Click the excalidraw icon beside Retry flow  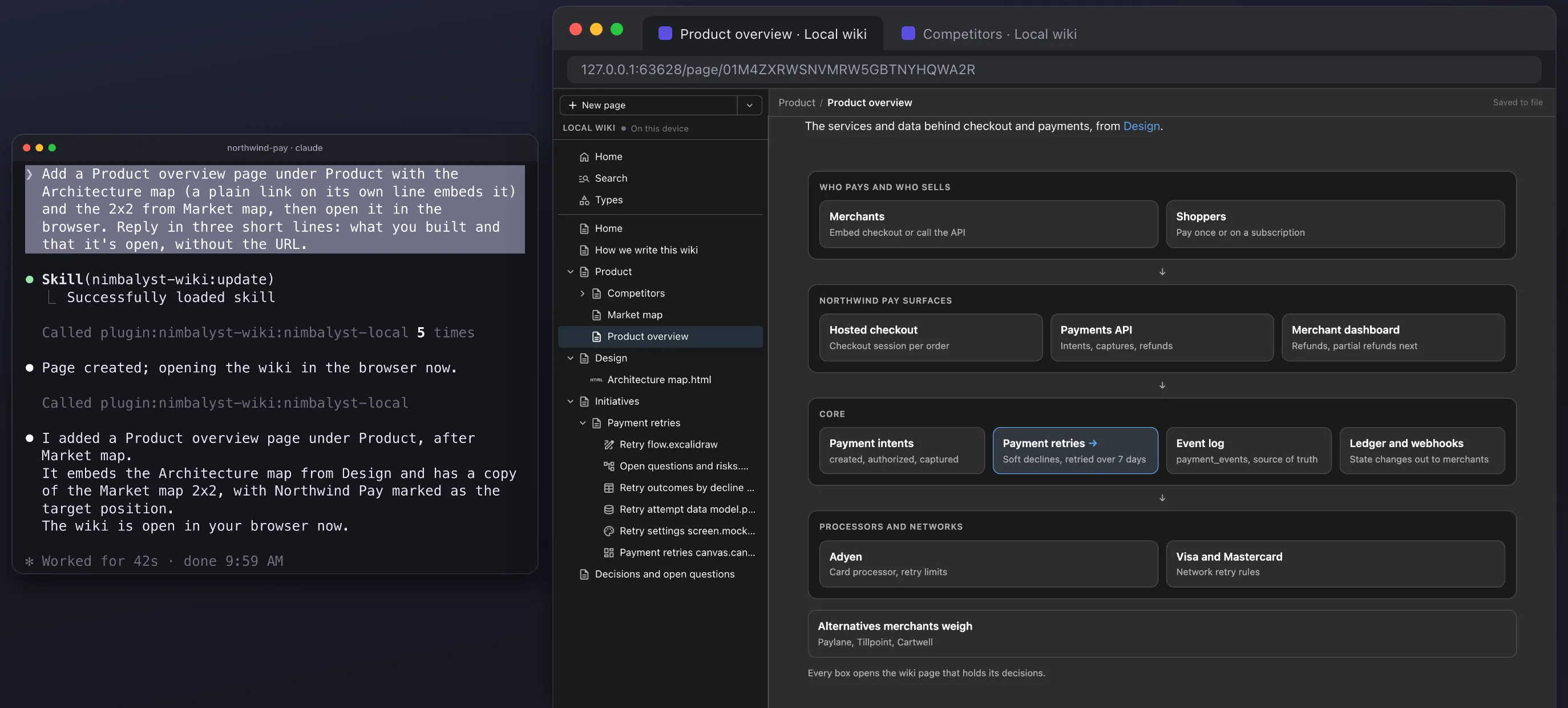click(x=609, y=445)
